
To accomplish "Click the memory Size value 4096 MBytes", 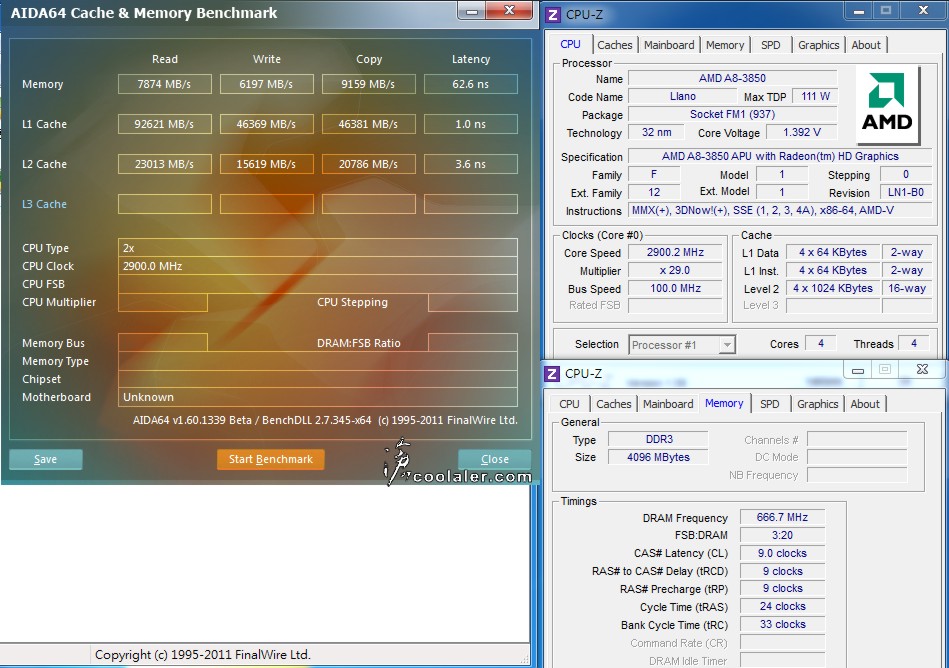I will tap(658, 457).
